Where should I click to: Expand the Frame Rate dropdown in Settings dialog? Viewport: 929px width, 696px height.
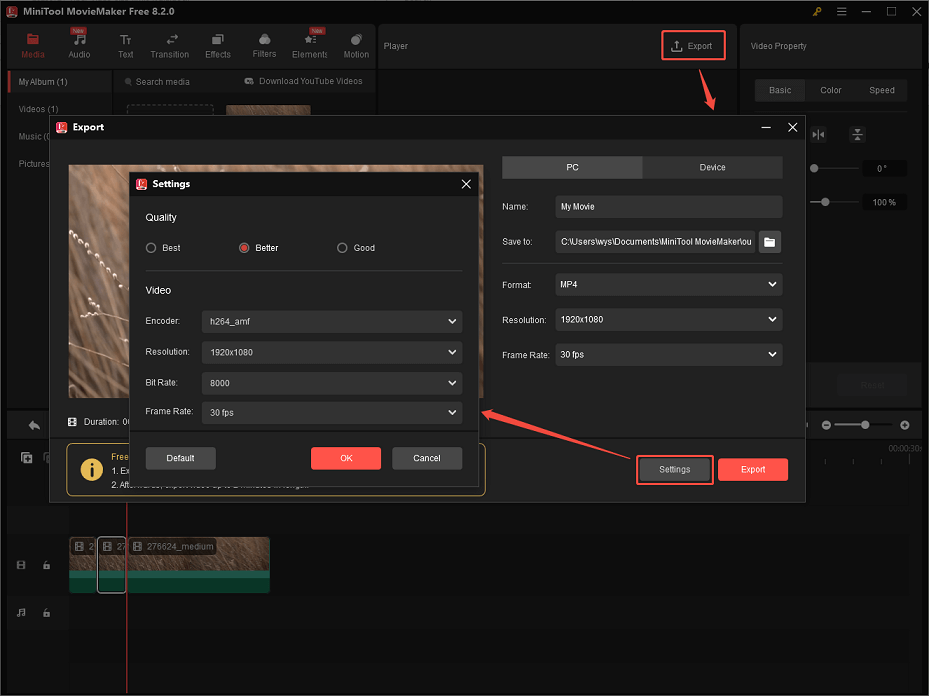(x=332, y=412)
